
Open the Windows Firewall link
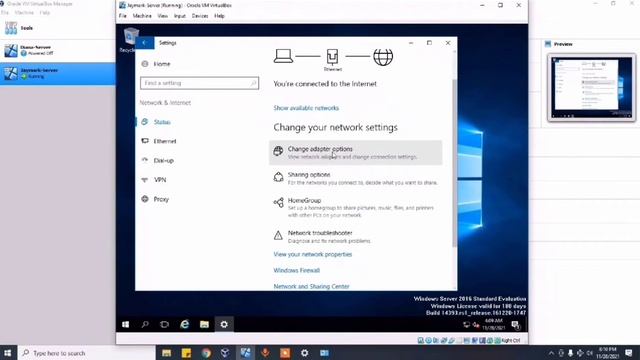tap(297, 271)
